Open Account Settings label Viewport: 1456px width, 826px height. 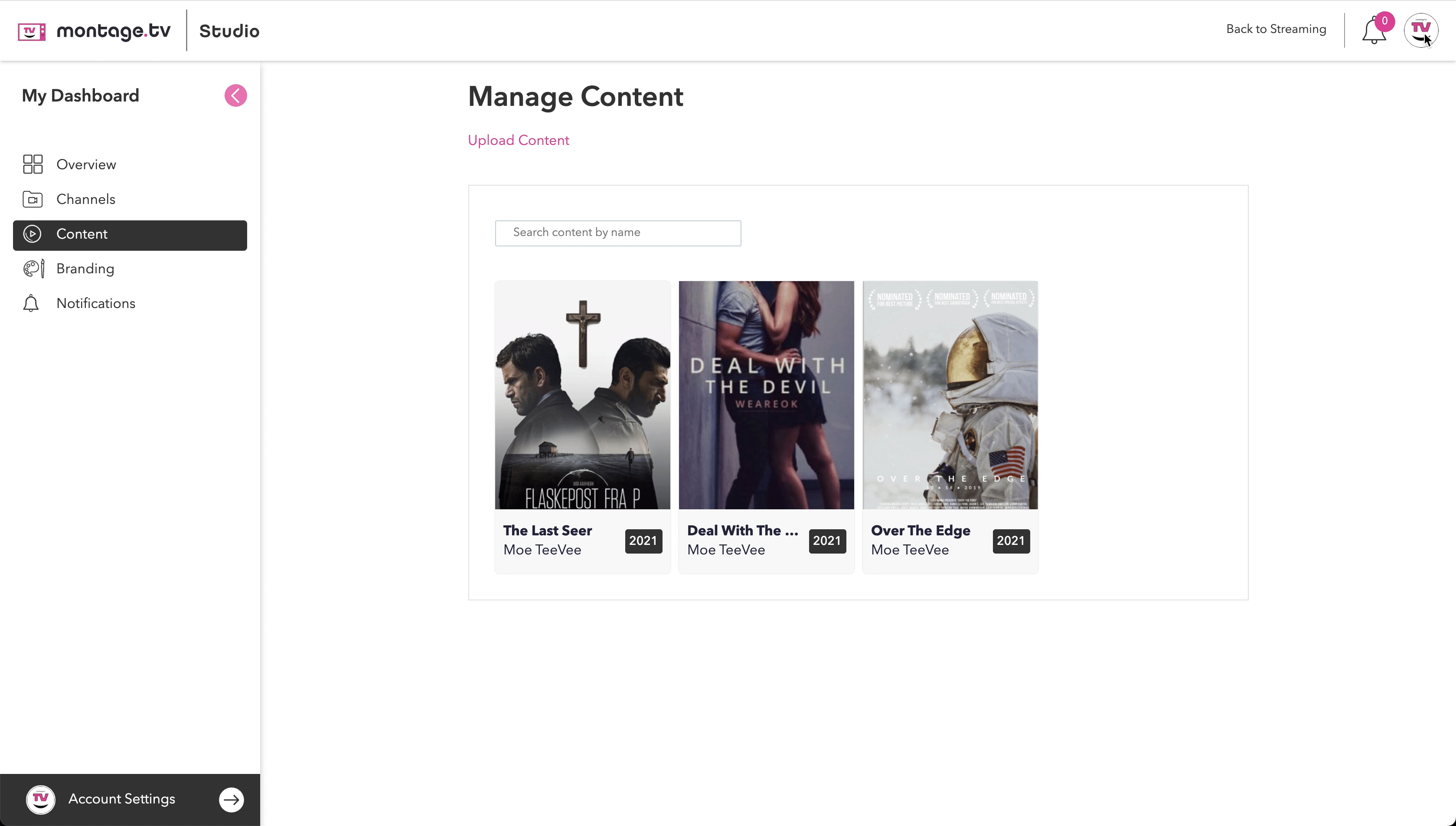coord(121,799)
